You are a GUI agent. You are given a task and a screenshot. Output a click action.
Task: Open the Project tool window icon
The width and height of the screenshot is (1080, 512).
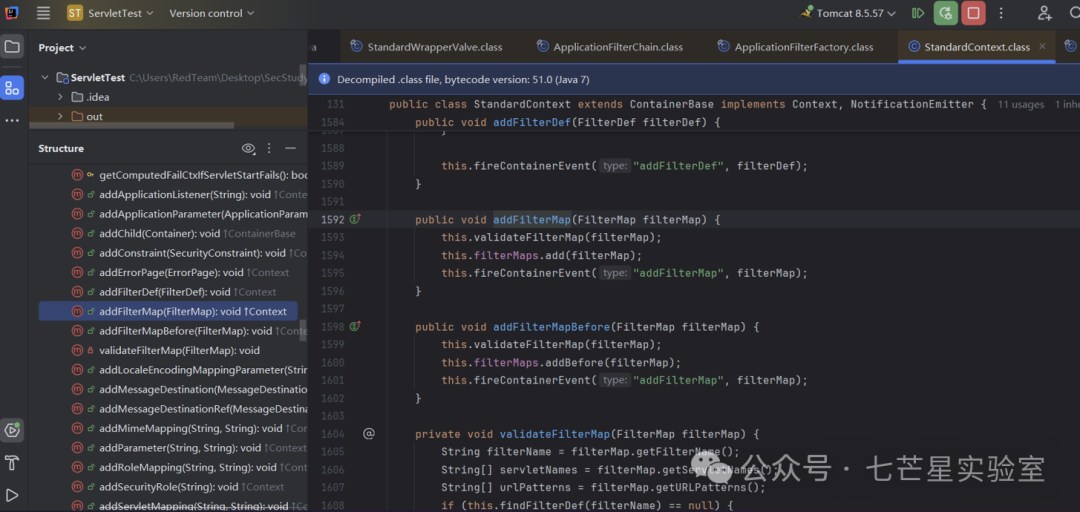[x=12, y=47]
